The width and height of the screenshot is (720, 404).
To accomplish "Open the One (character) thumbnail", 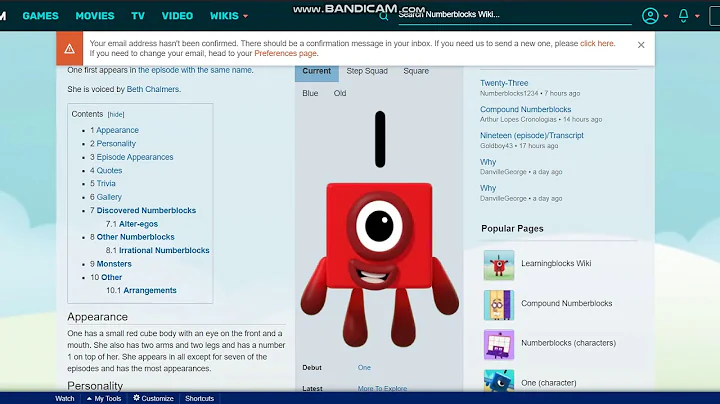I will coord(499,381).
